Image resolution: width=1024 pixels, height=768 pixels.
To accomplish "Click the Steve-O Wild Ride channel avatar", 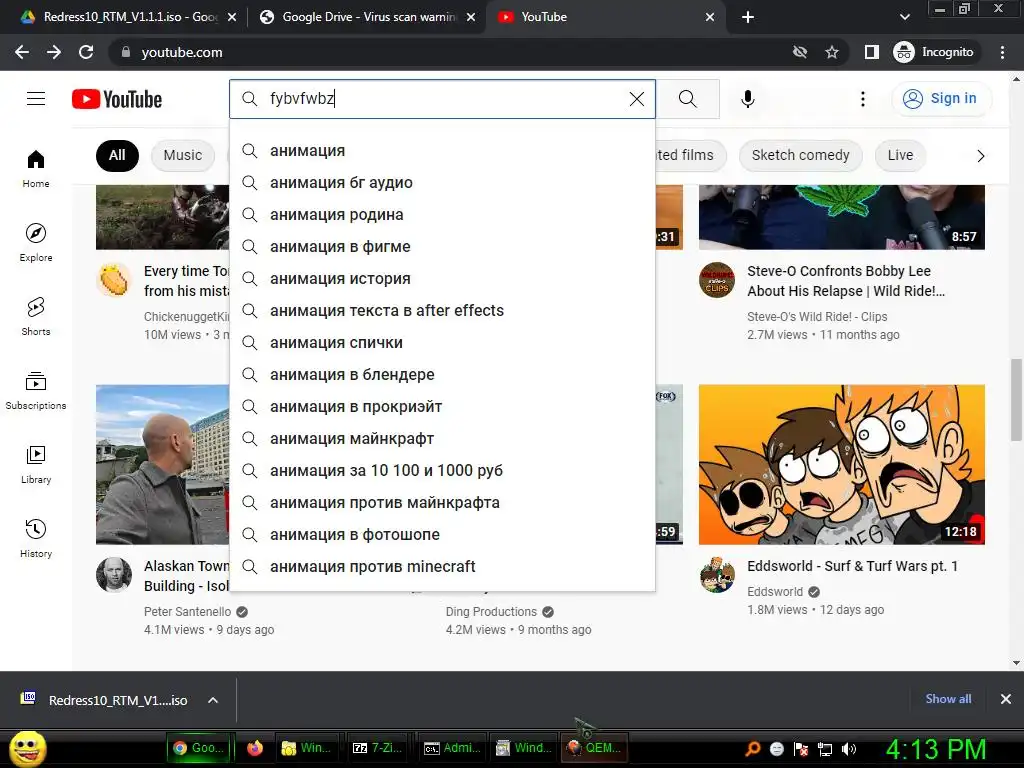I will 717,280.
